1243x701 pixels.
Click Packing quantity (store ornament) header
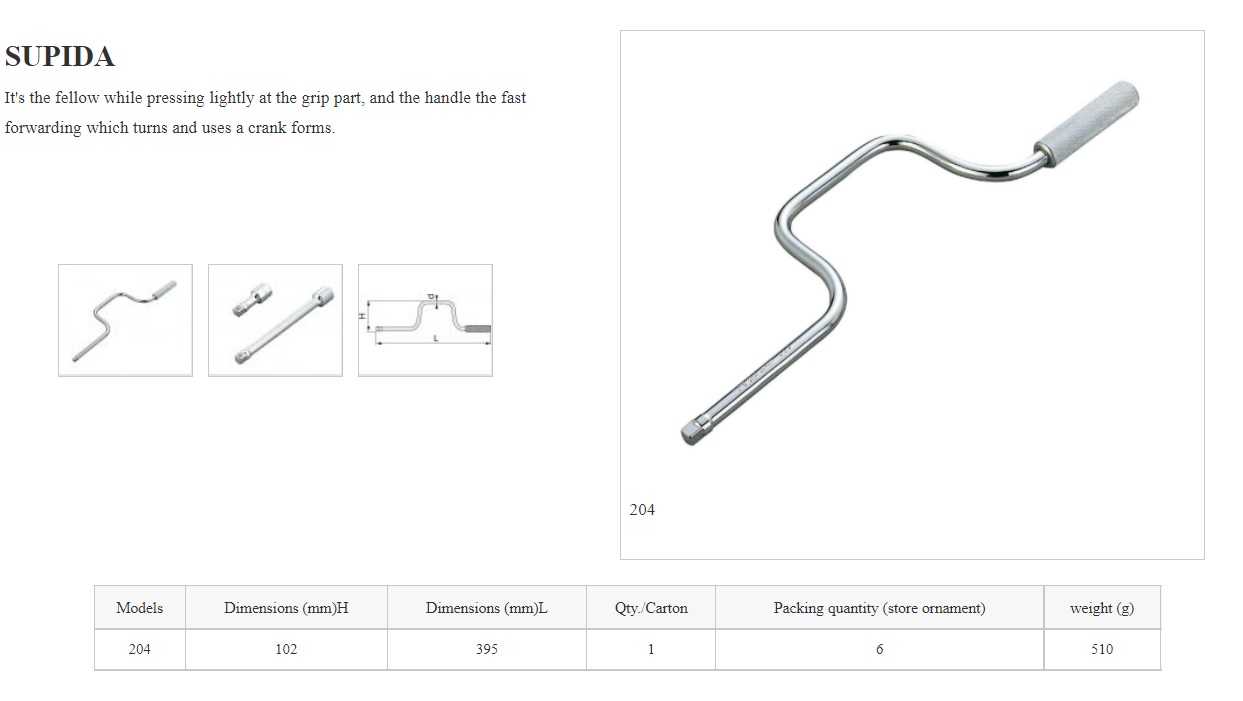[x=879, y=608]
